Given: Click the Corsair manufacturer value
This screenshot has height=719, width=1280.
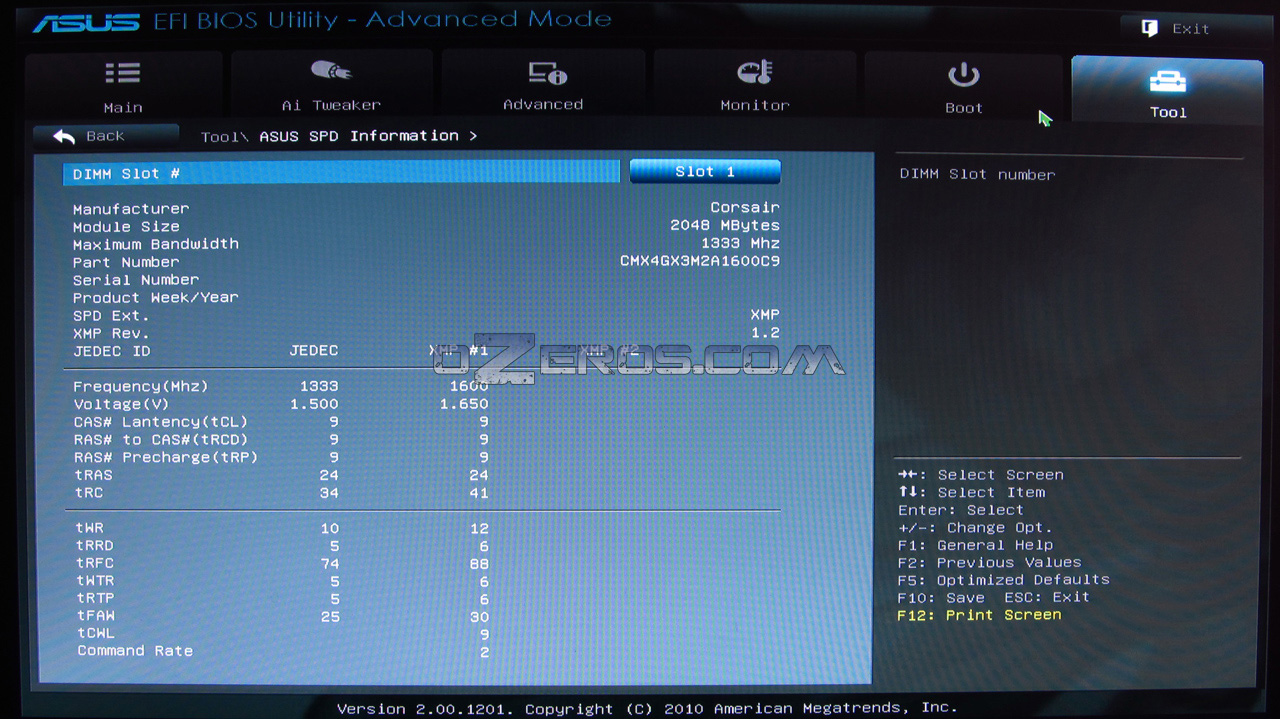Looking at the screenshot, I should (745, 208).
